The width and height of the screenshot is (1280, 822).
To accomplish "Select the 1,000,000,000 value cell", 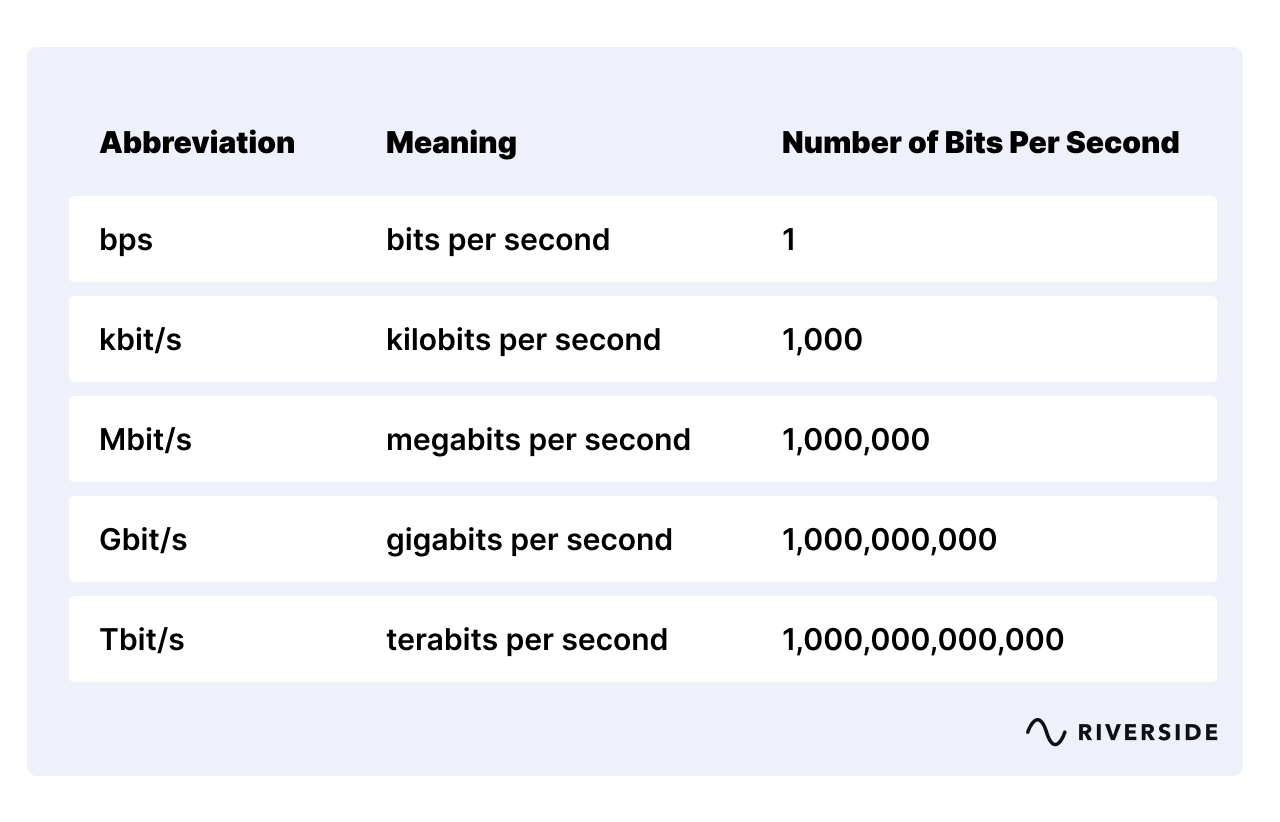I will (889, 540).
